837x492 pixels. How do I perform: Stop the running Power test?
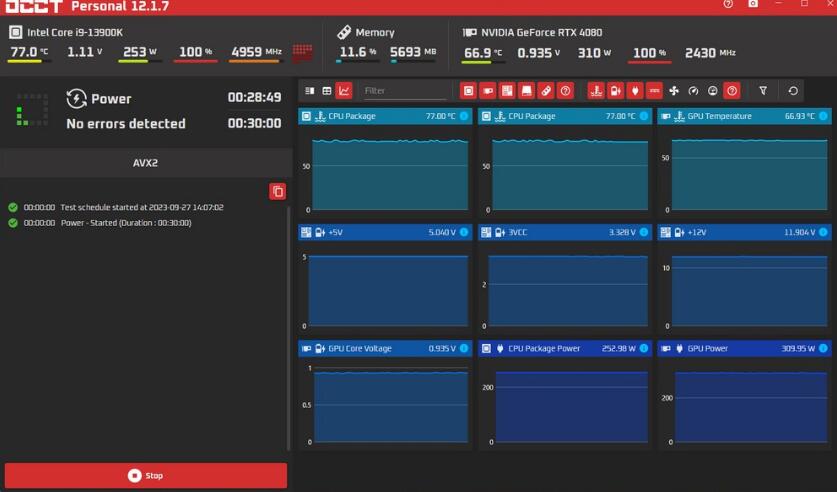[146, 475]
